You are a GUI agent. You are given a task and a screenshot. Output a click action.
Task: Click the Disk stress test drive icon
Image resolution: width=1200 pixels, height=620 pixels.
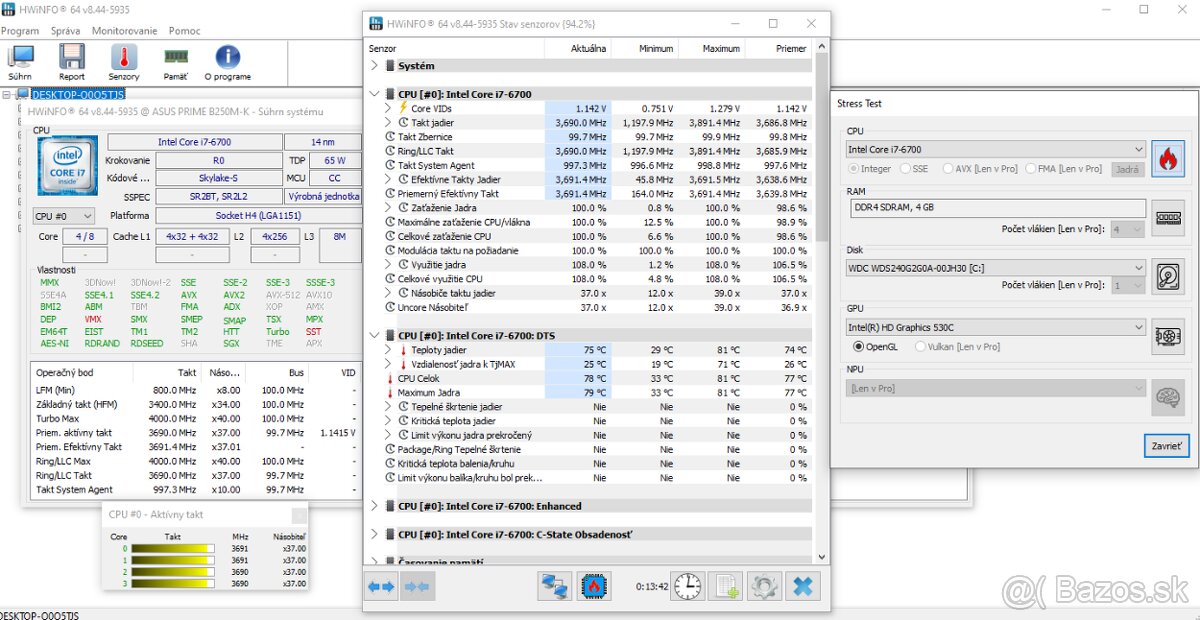[1167, 277]
